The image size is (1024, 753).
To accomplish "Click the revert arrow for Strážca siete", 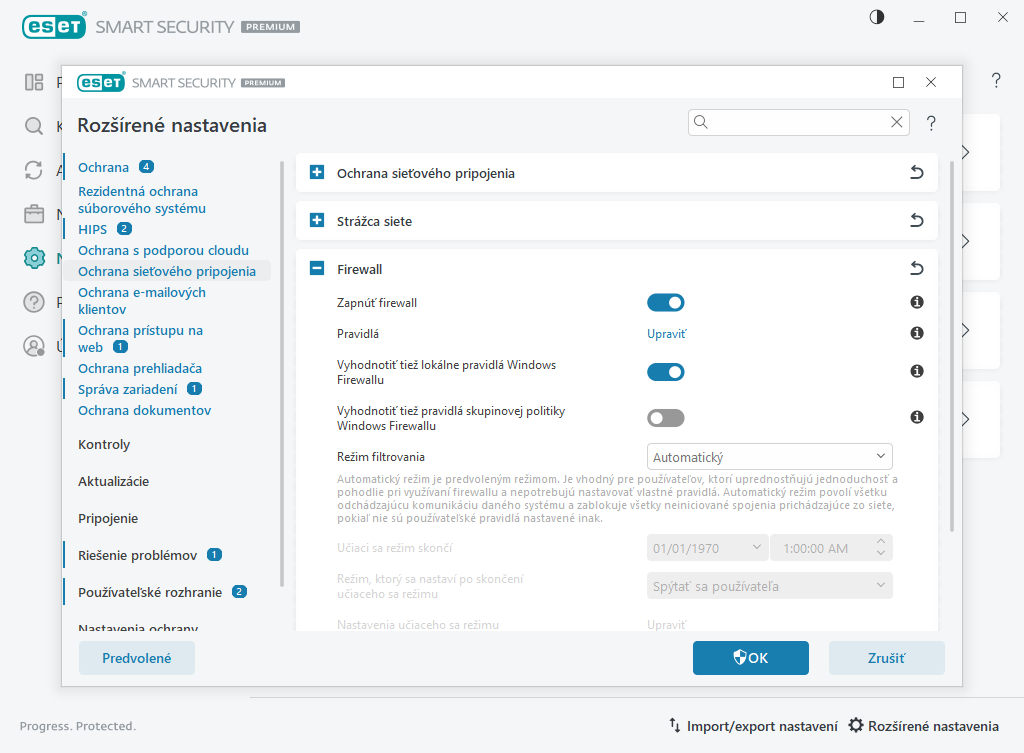I will (916, 221).
